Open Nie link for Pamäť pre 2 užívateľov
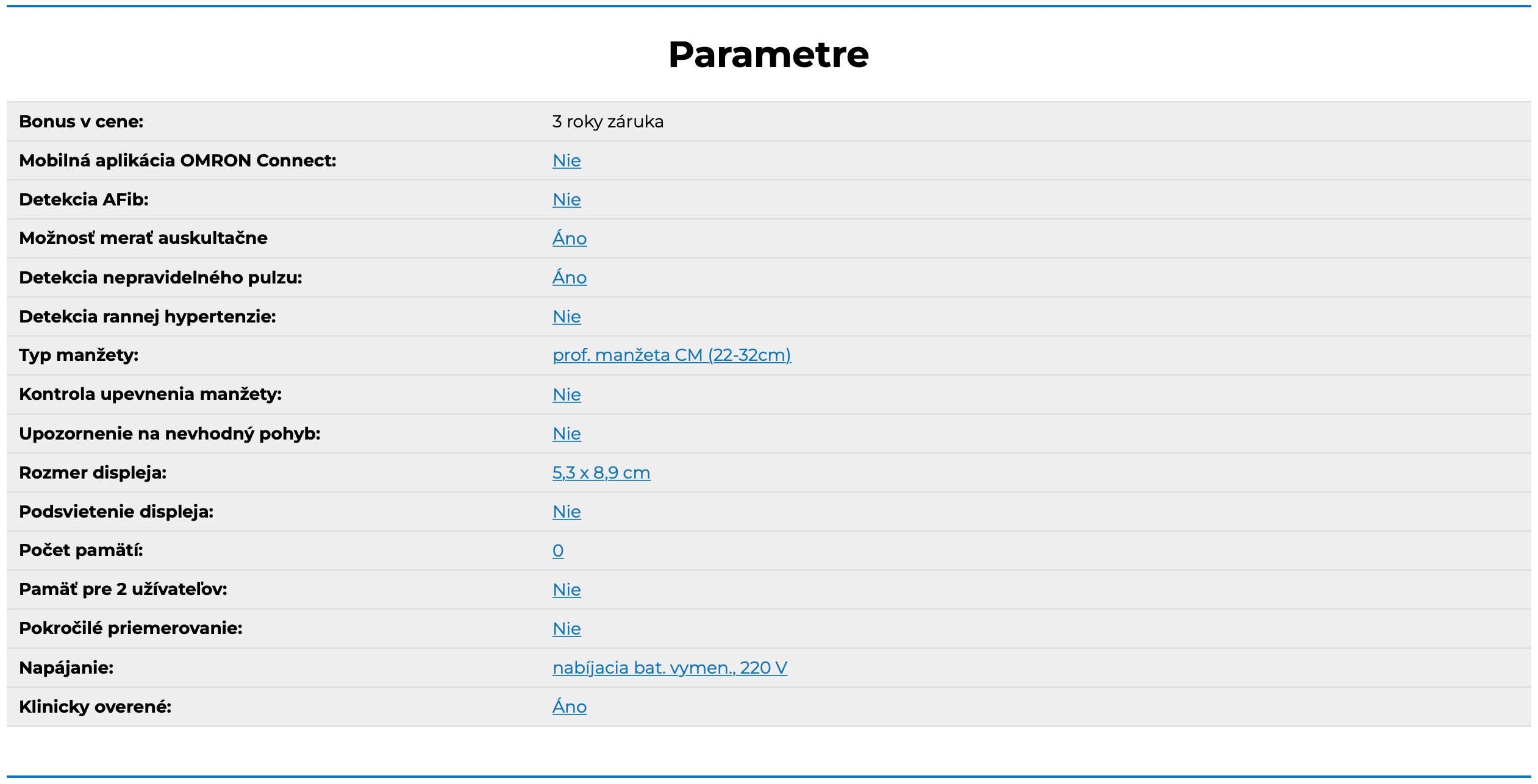1538x784 pixels. (567, 590)
